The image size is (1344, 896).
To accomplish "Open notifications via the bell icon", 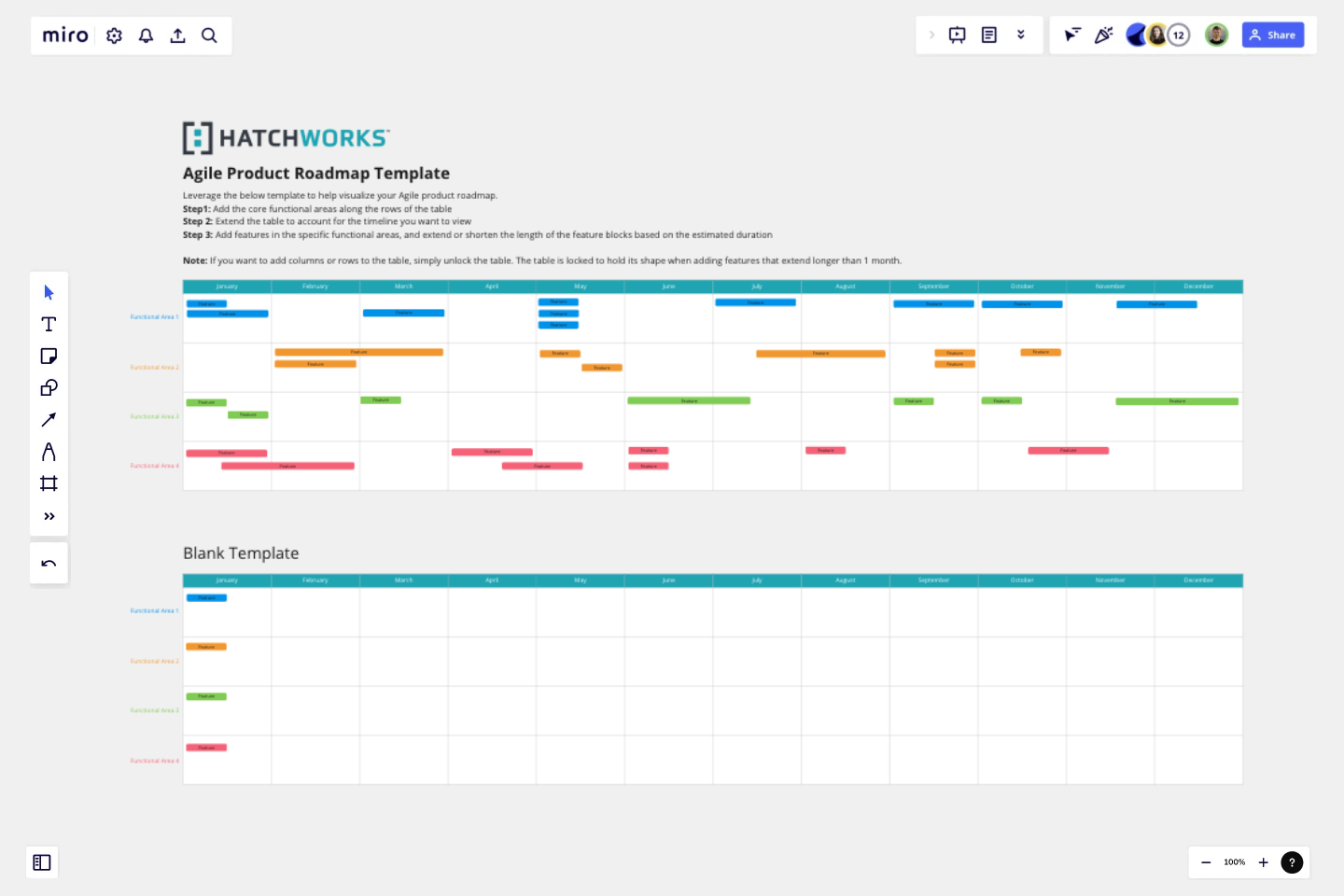I will [x=146, y=35].
